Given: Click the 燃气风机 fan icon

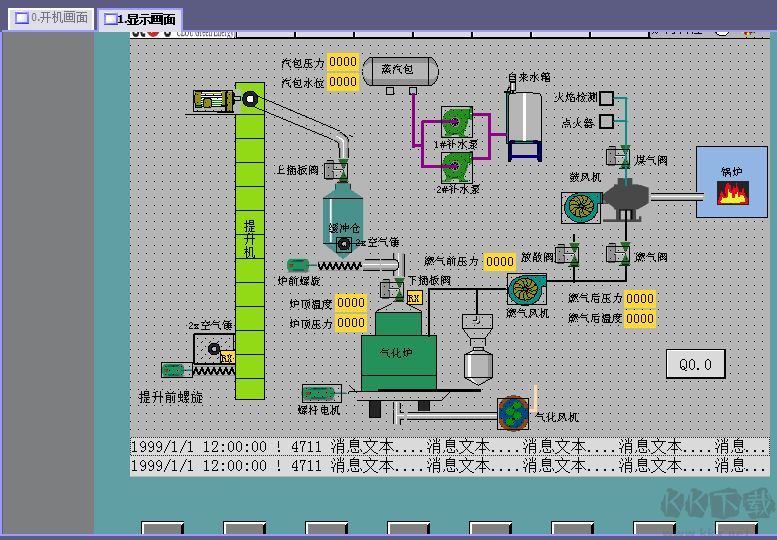Looking at the screenshot, I should (526, 289).
